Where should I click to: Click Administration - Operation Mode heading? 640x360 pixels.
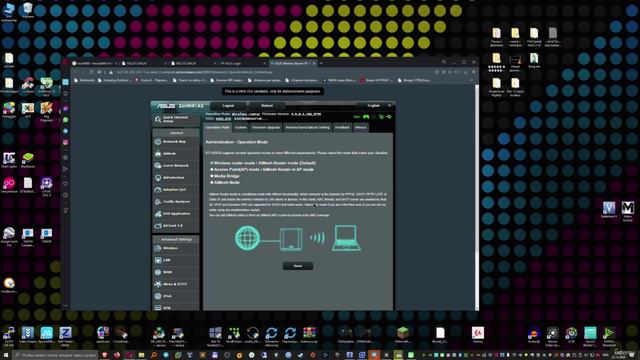[x=236, y=142]
